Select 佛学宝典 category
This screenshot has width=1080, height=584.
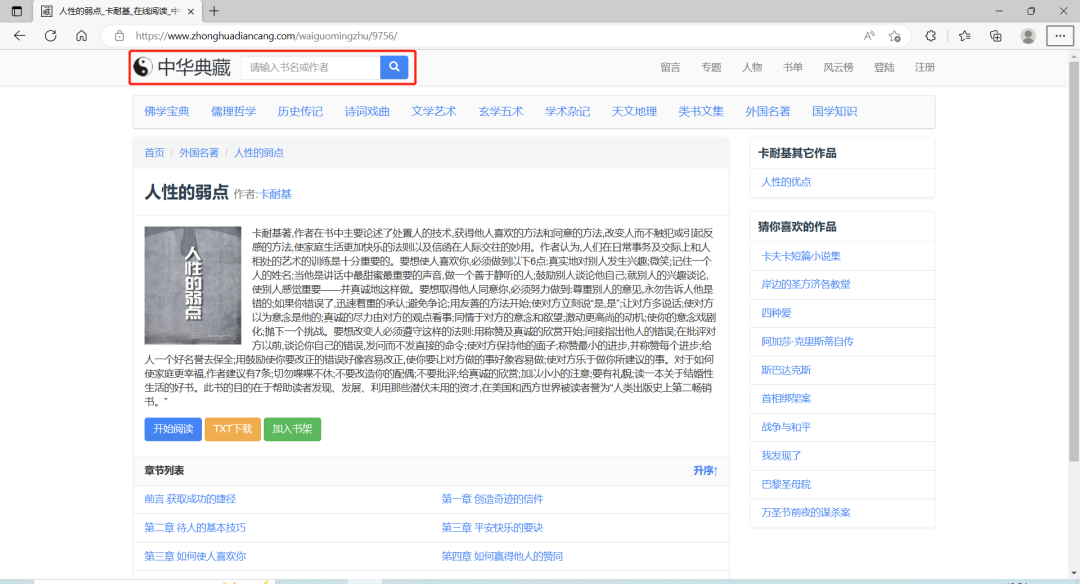pyautogui.click(x=167, y=111)
